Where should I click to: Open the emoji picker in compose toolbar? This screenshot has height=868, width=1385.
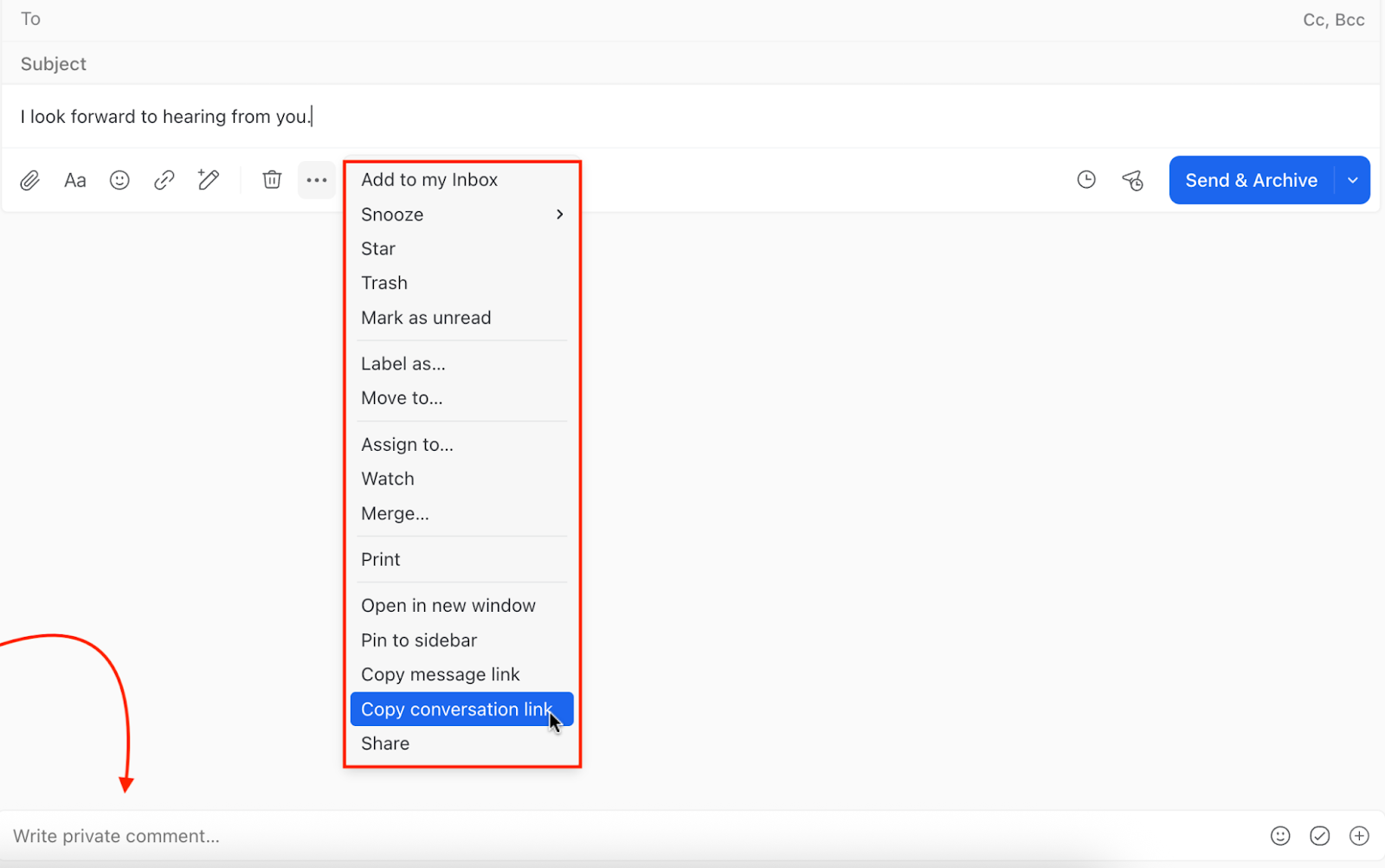tap(119, 180)
